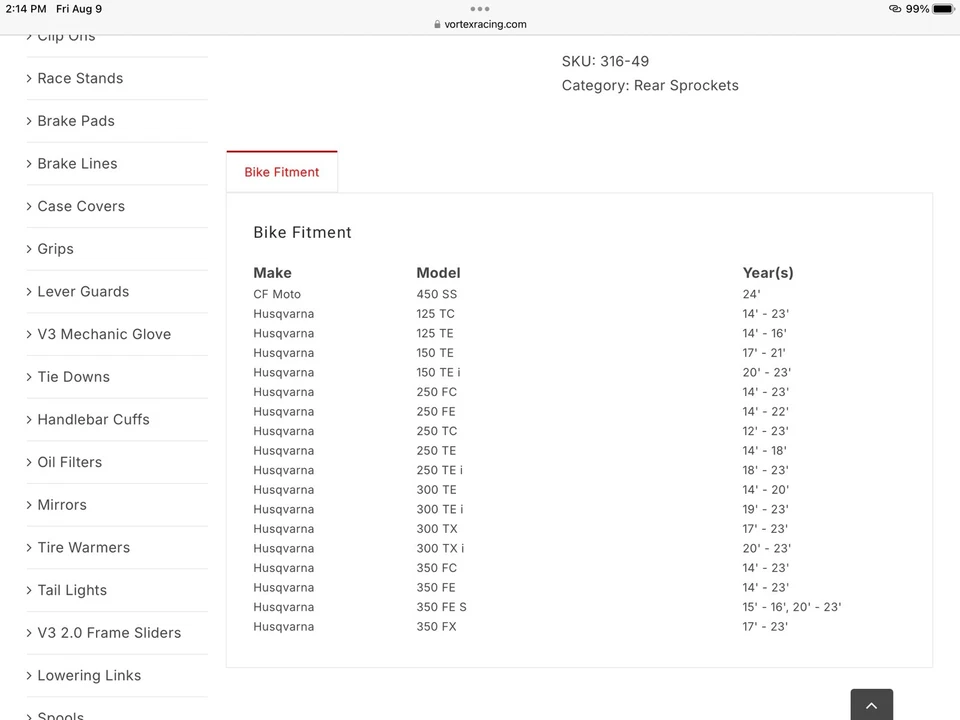Click the 250 TE i model cell

coord(440,471)
